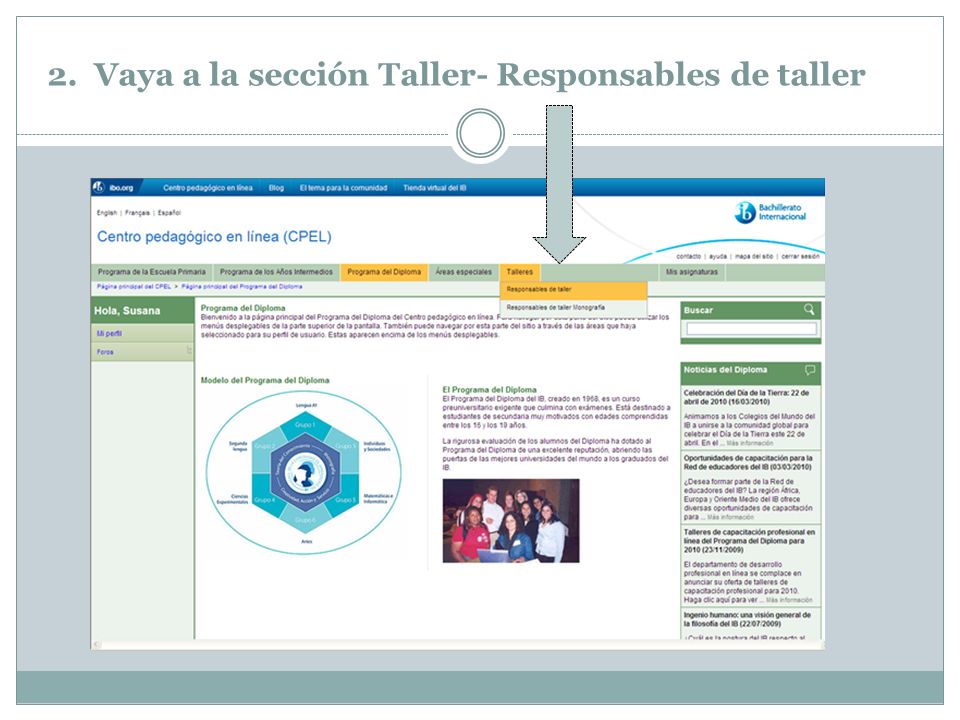Image resolution: width=960 pixels, height=720 pixels.
Task: Open Tienda virtual del IB link
Action: [x=434, y=188]
